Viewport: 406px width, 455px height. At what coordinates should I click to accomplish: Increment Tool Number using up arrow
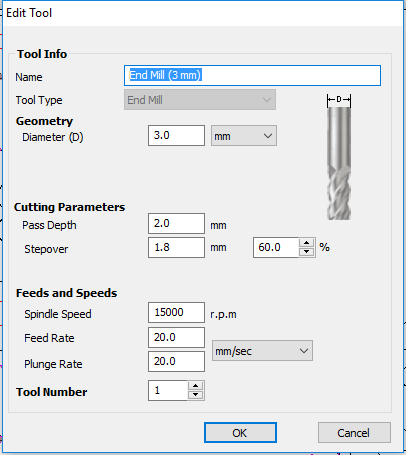click(195, 386)
